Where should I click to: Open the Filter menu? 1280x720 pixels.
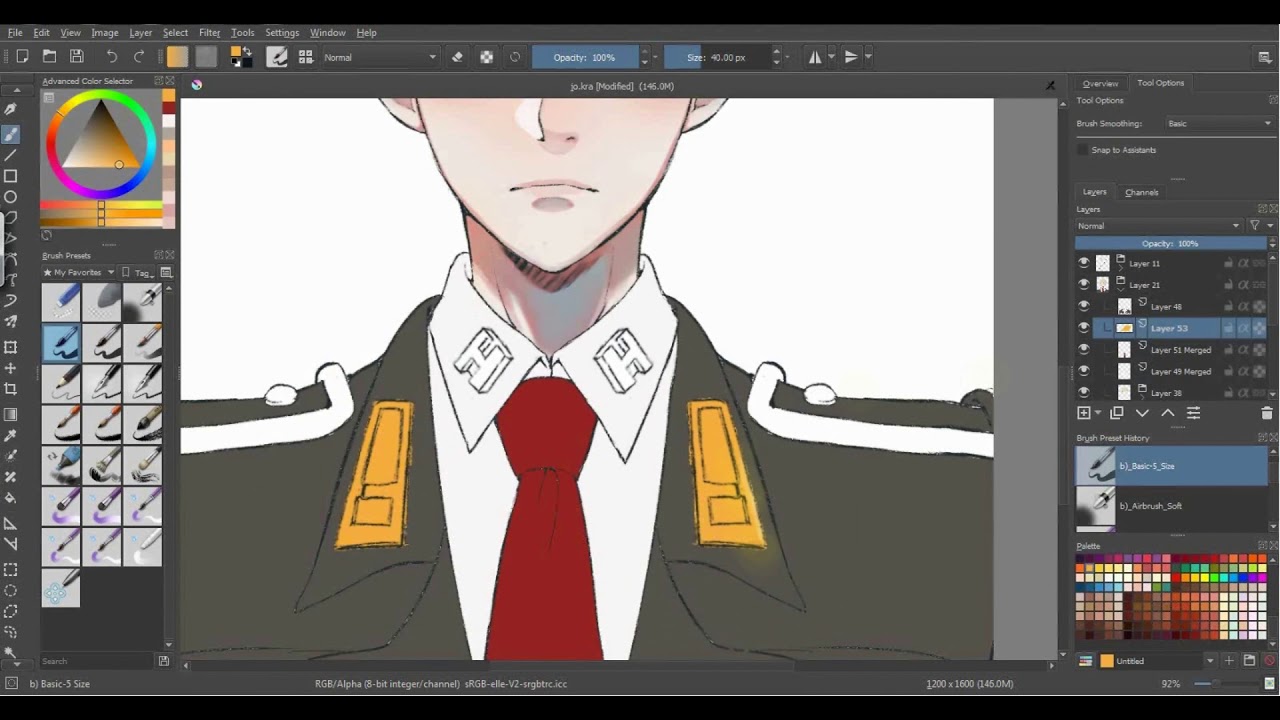click(x=209, y=33)
